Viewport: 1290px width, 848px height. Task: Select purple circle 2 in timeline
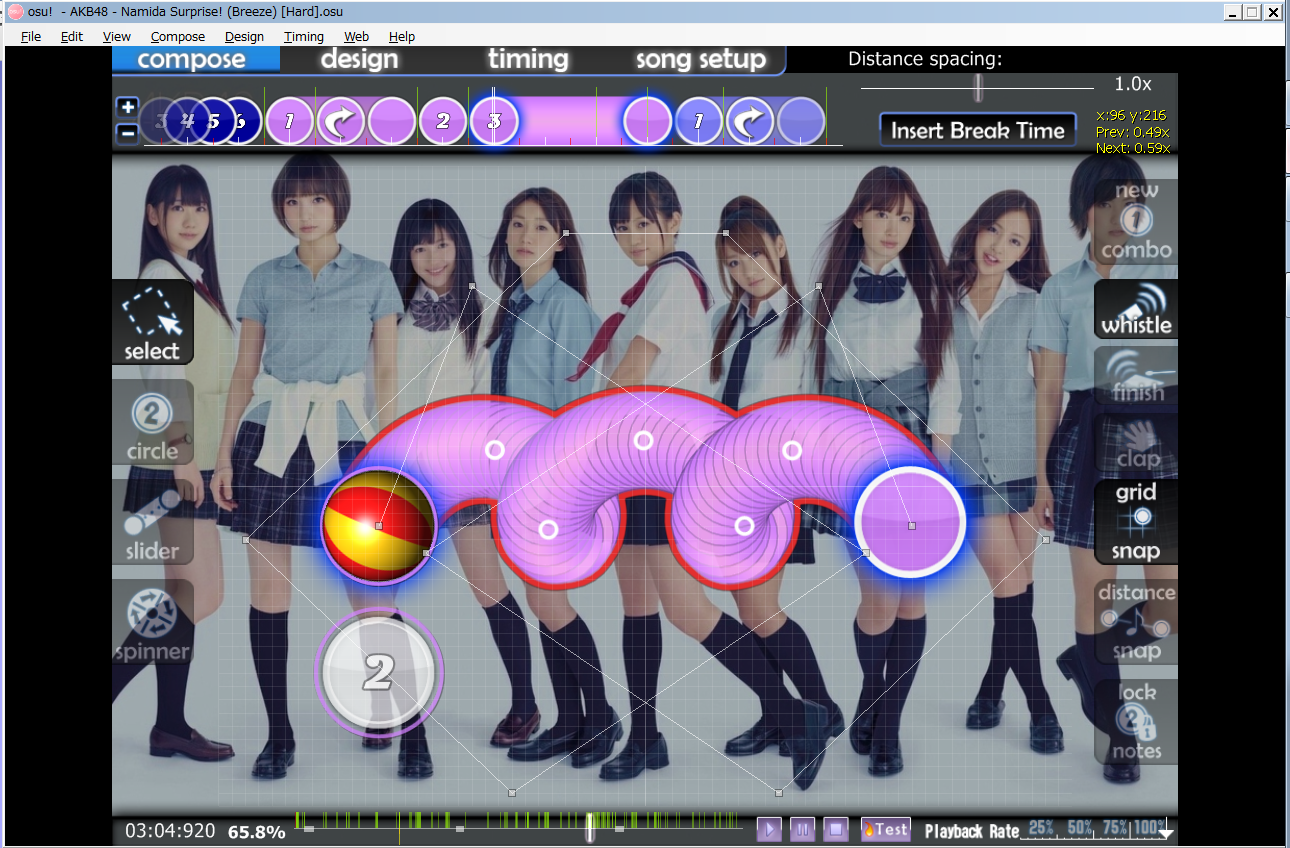443,122
